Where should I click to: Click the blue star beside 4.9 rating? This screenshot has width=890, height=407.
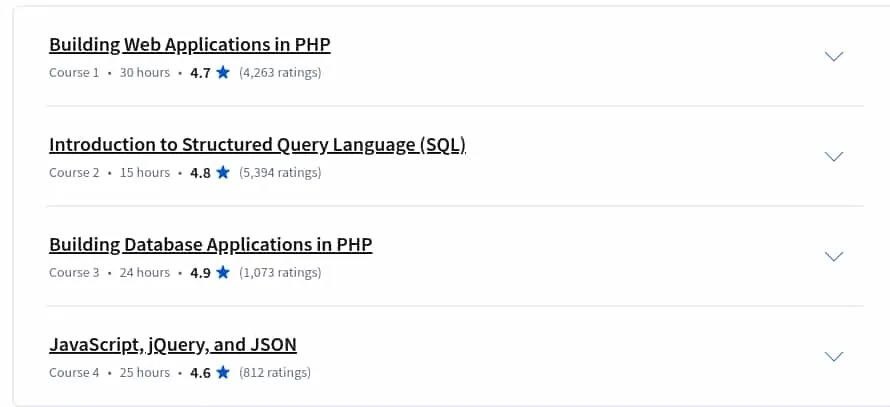pyautogui.click(x=223, y=272)
